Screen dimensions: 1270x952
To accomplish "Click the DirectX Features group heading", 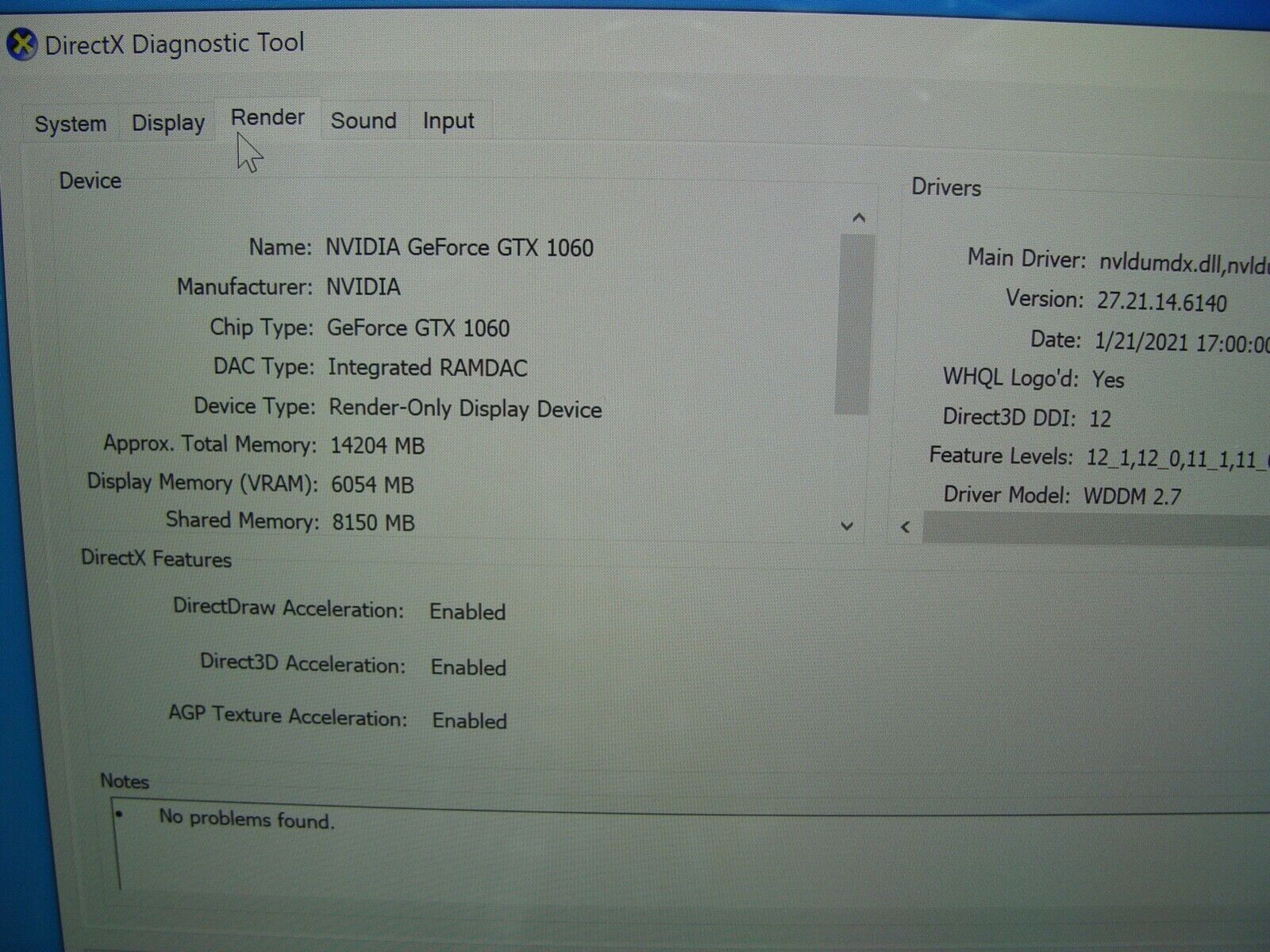I will [x=156, y=559].
